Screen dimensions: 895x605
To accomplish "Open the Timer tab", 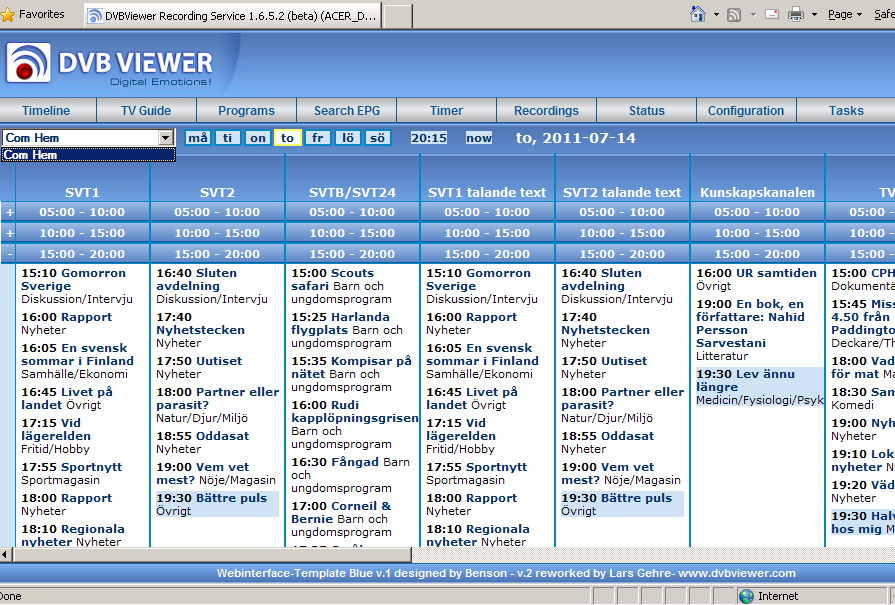I will (446, 111).
